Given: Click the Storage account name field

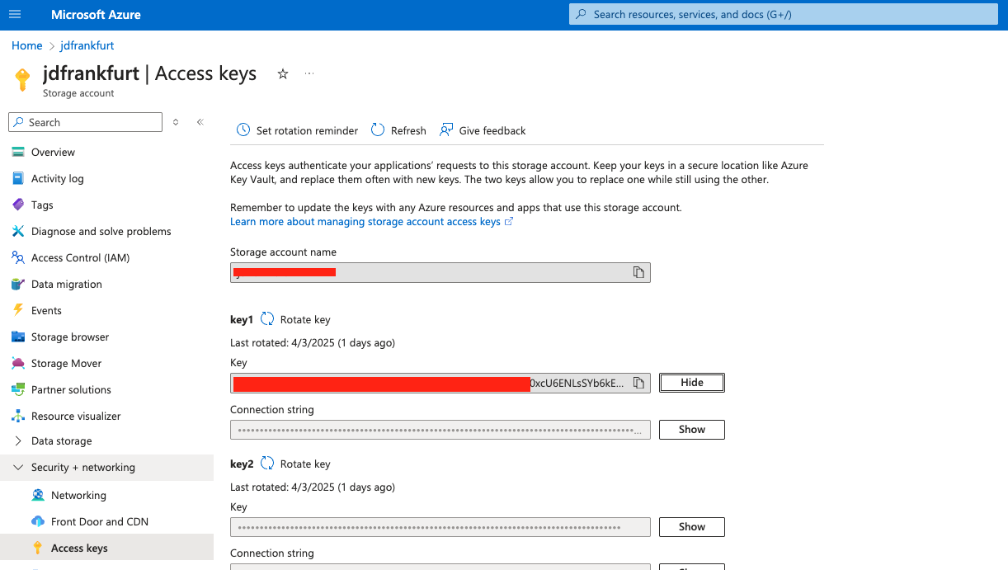Looking at the screenshot, I should click(x=440, y=272).
